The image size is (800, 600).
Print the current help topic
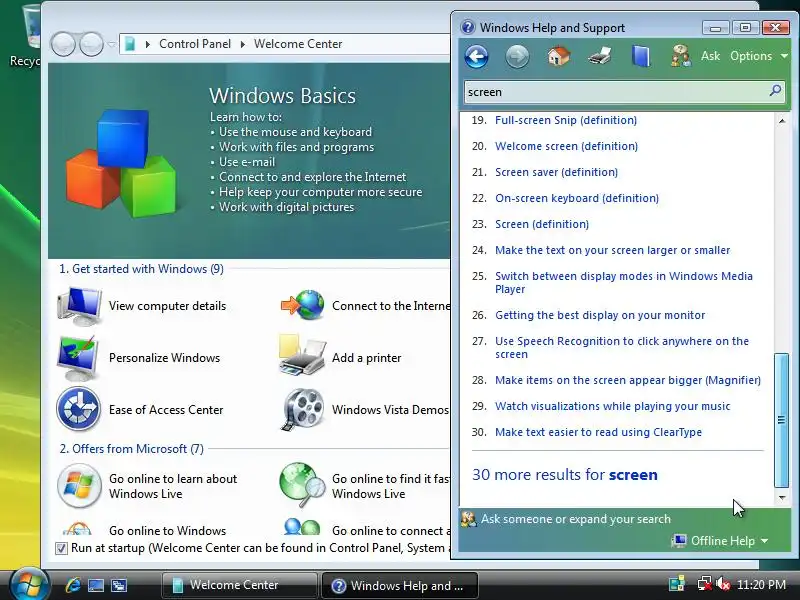coord(600,56)
